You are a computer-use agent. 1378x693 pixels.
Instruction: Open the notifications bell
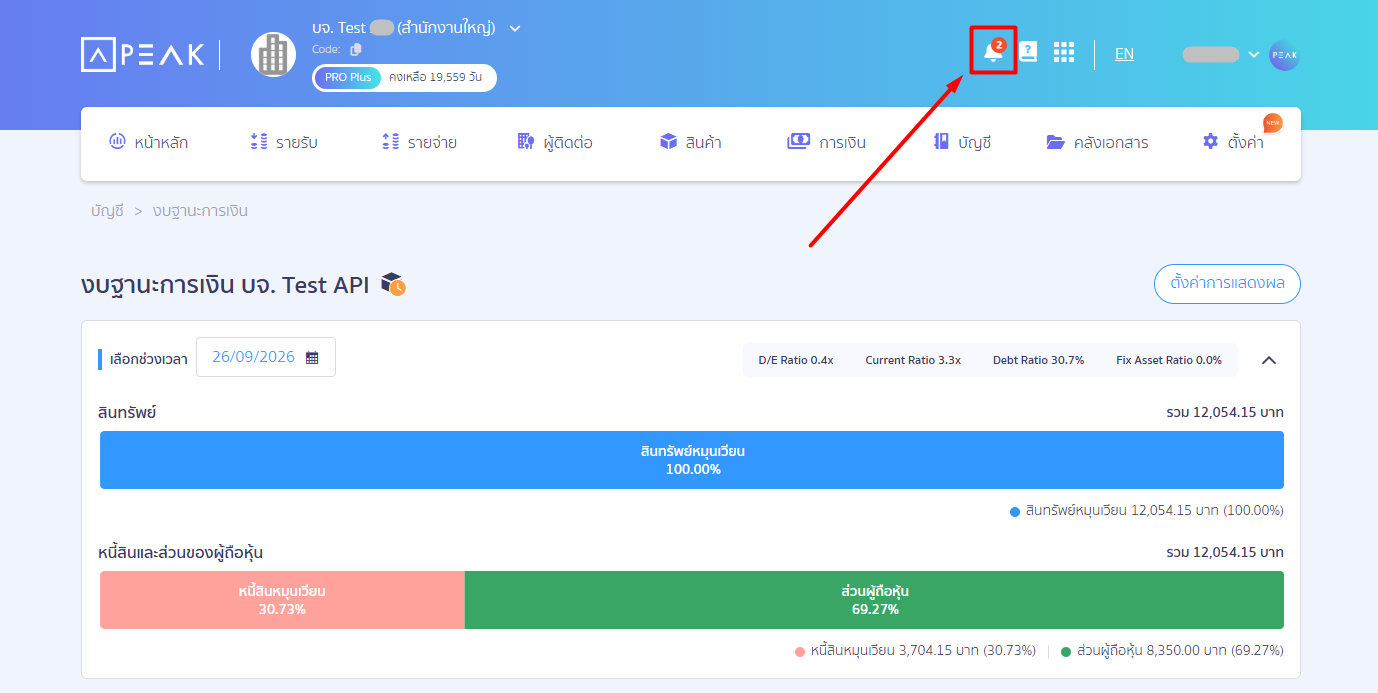point(993,51)
